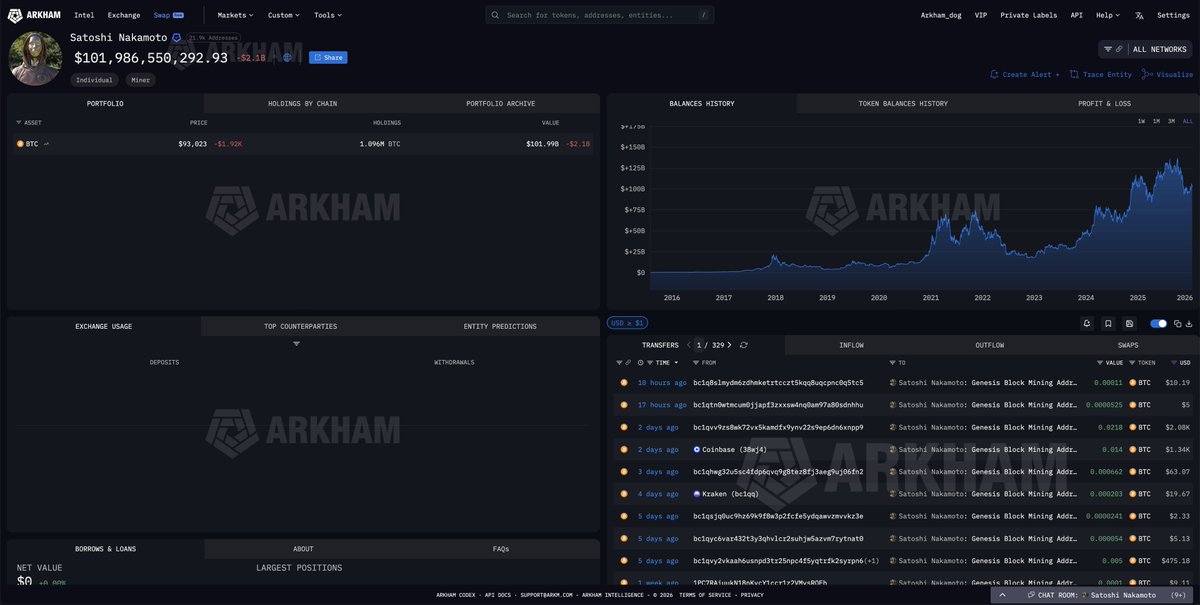The width and height of the screenshot is (1200, 605).
Task: Click the verified badge next to Satoshi Nakamoto
Action: tap(176, 37)
